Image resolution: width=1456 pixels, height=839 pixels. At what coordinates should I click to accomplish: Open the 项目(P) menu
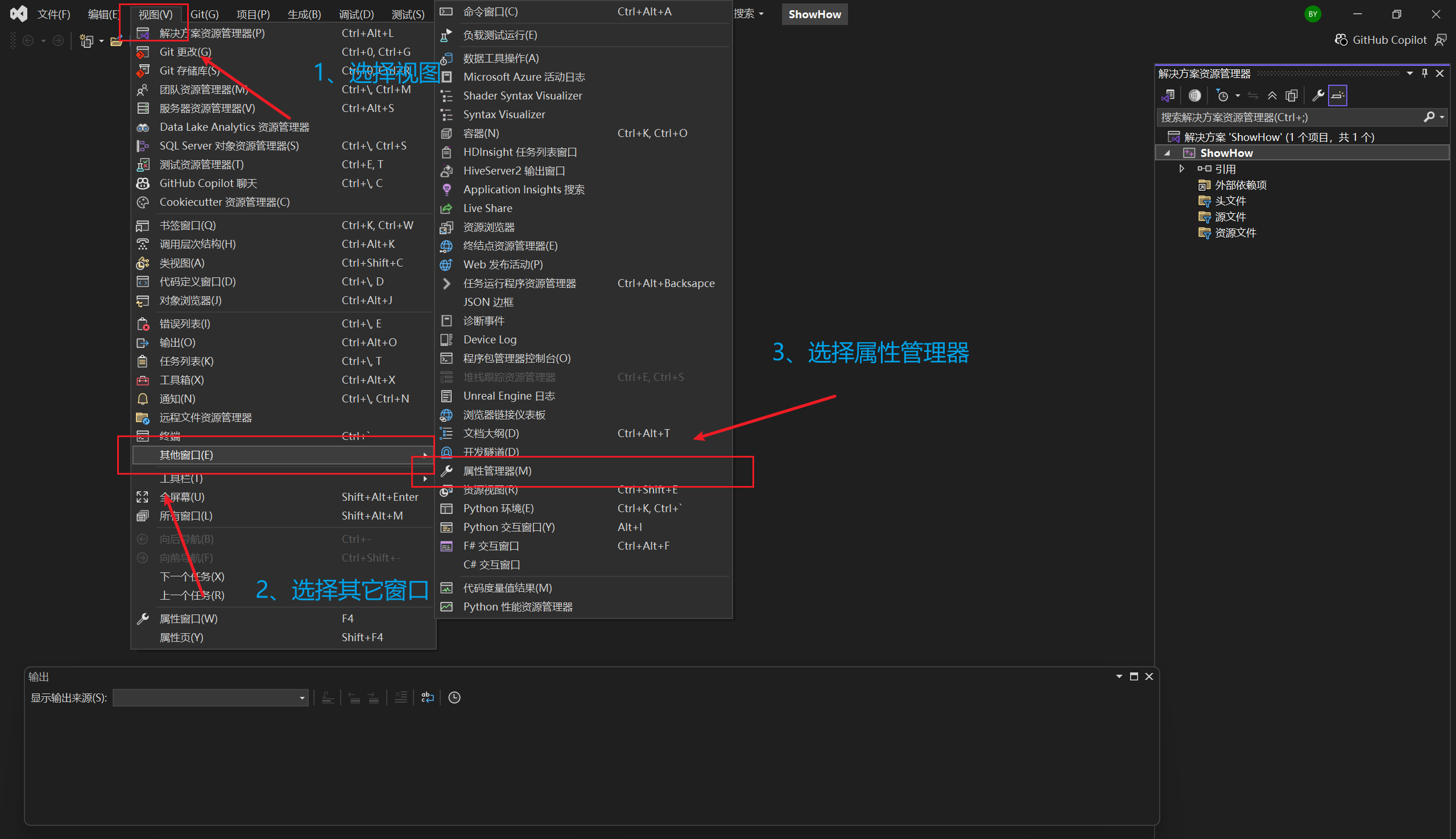tap(253, 14)
